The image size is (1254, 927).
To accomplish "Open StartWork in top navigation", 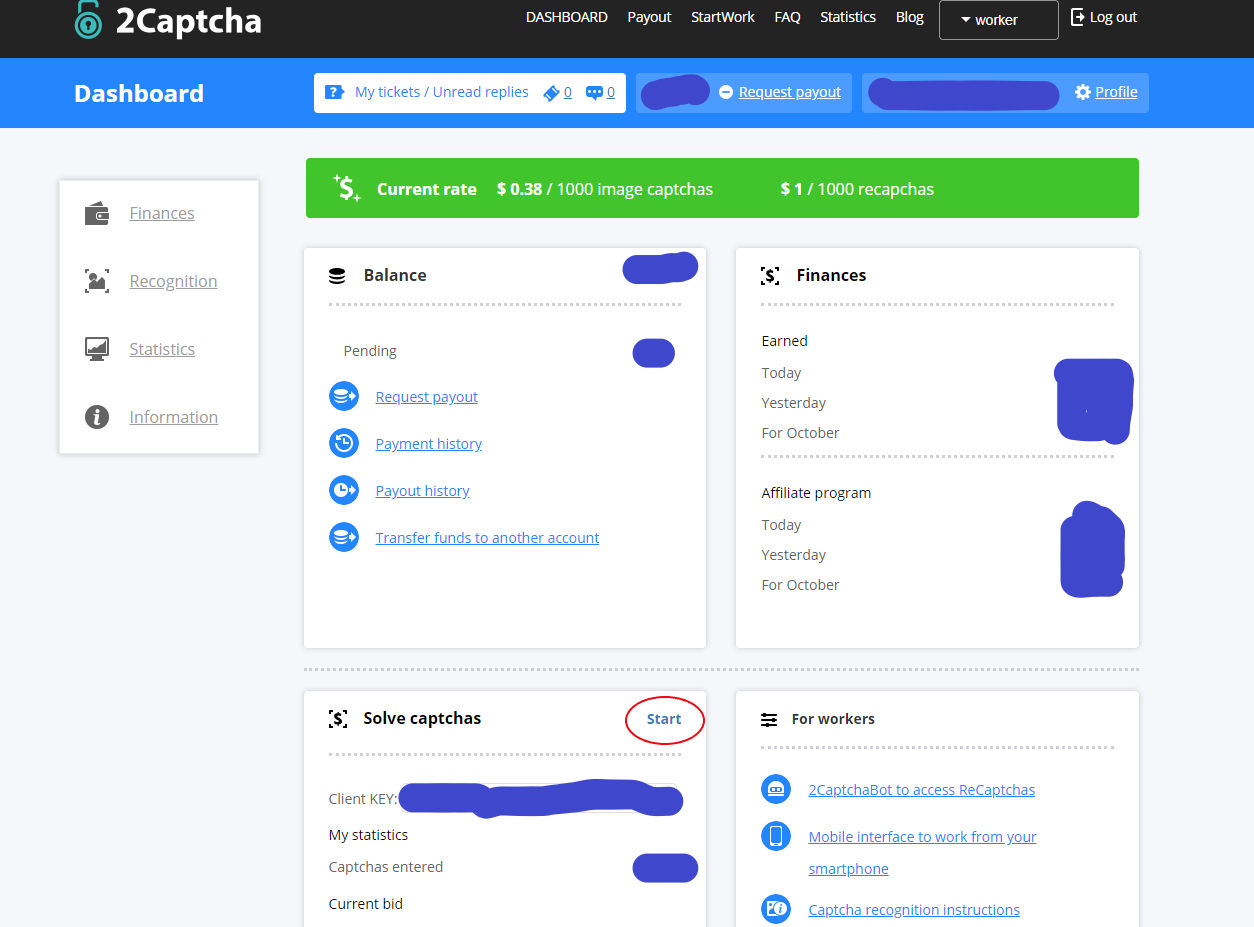I will click(723, 17).
